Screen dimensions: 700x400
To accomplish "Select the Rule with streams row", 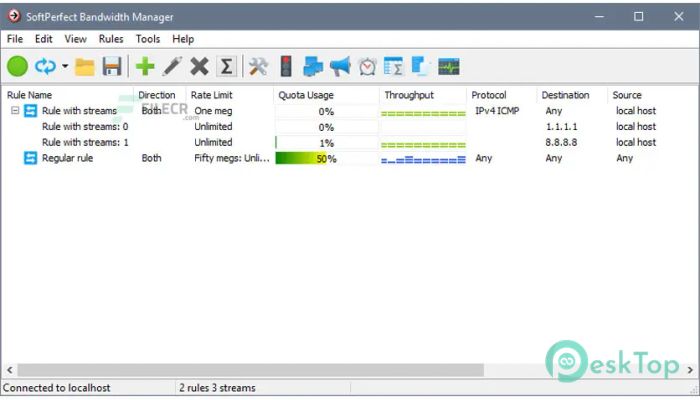I will [x=350, y=111].
